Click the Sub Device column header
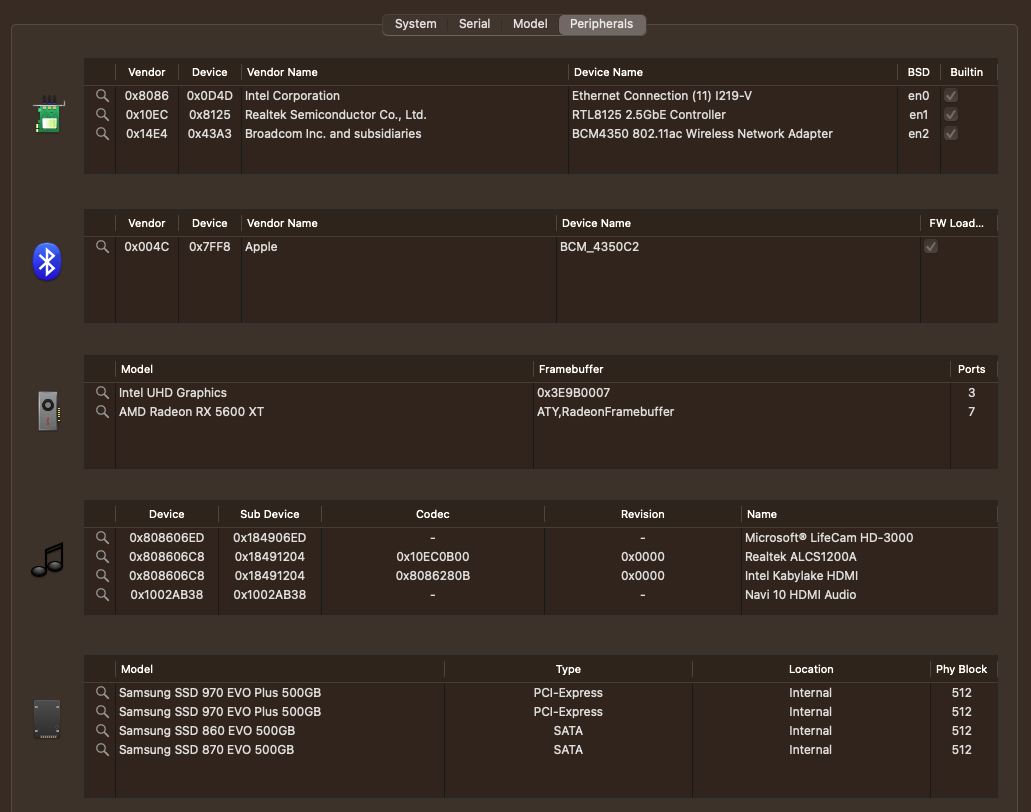 tap(270, 514)
